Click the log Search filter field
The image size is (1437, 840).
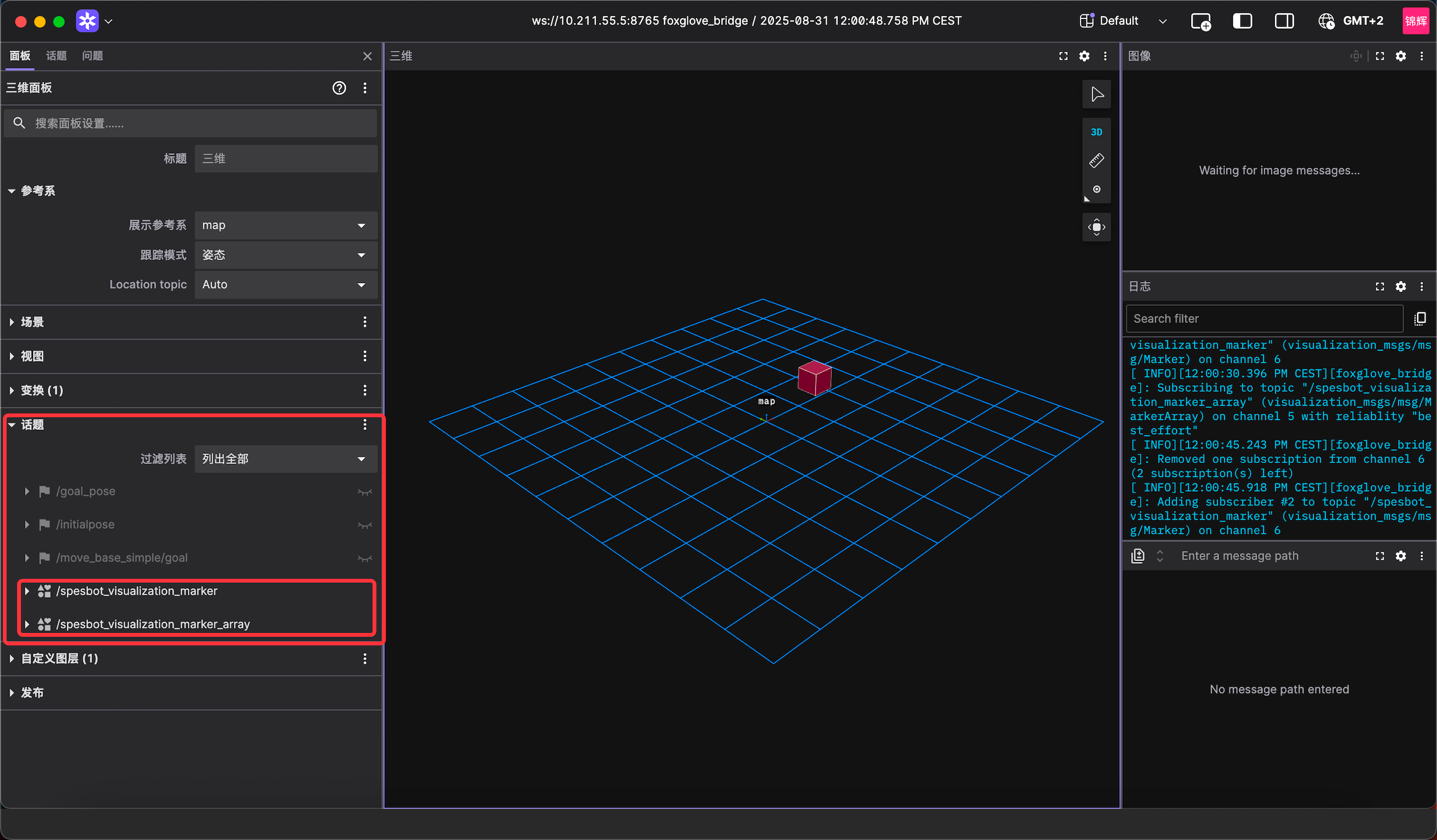click(1264, 319)
